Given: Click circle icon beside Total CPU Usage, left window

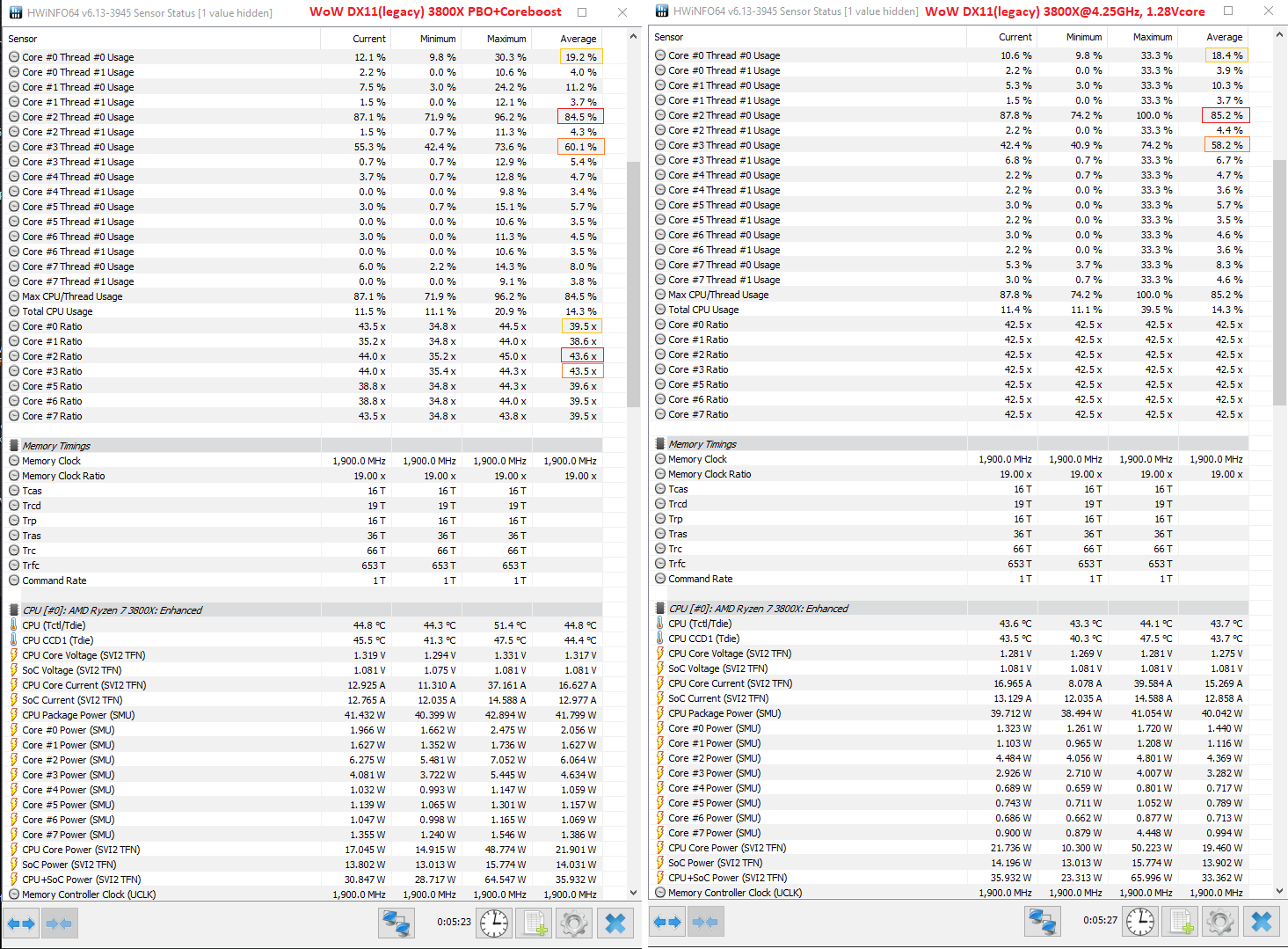Looking at the screenshot, I should [14, 311].
